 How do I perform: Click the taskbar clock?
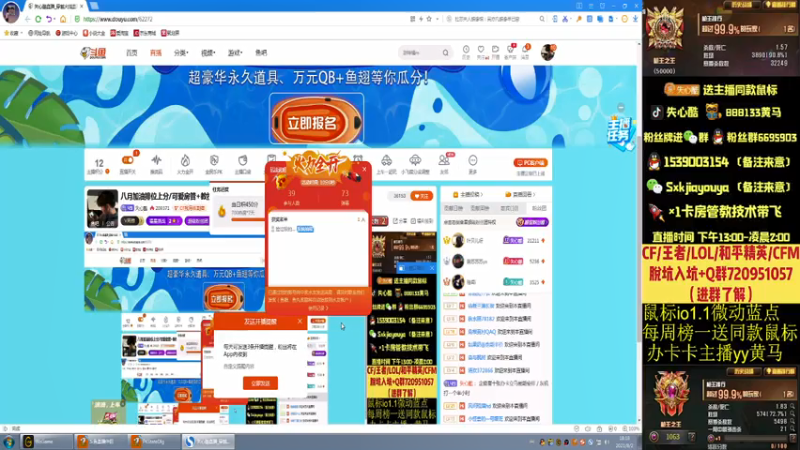625,441
